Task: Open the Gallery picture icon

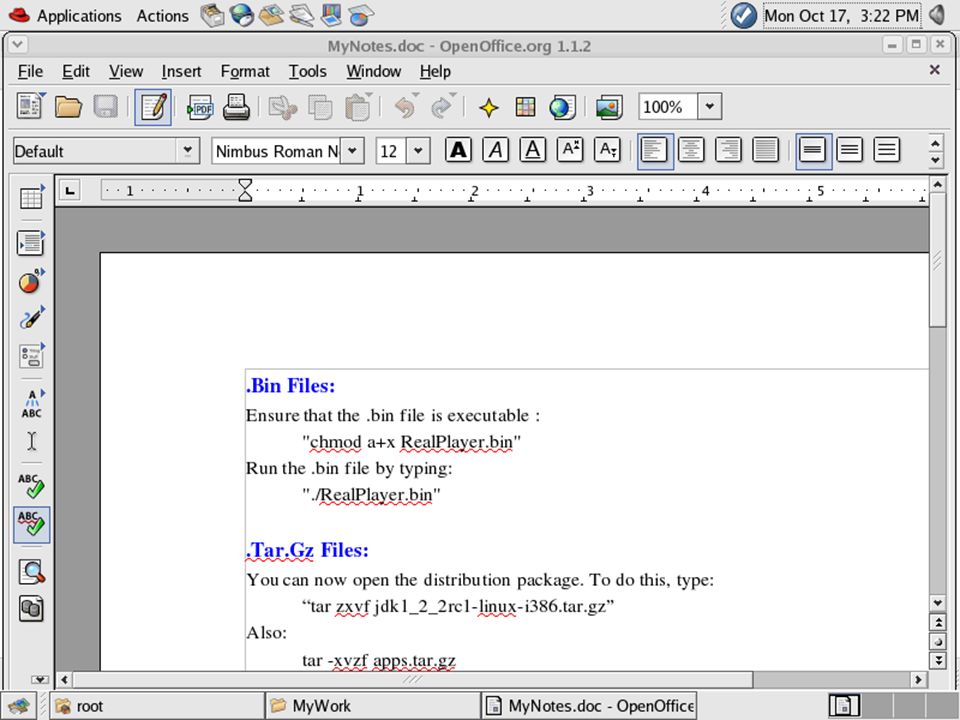Action: [x=609, y=108]
